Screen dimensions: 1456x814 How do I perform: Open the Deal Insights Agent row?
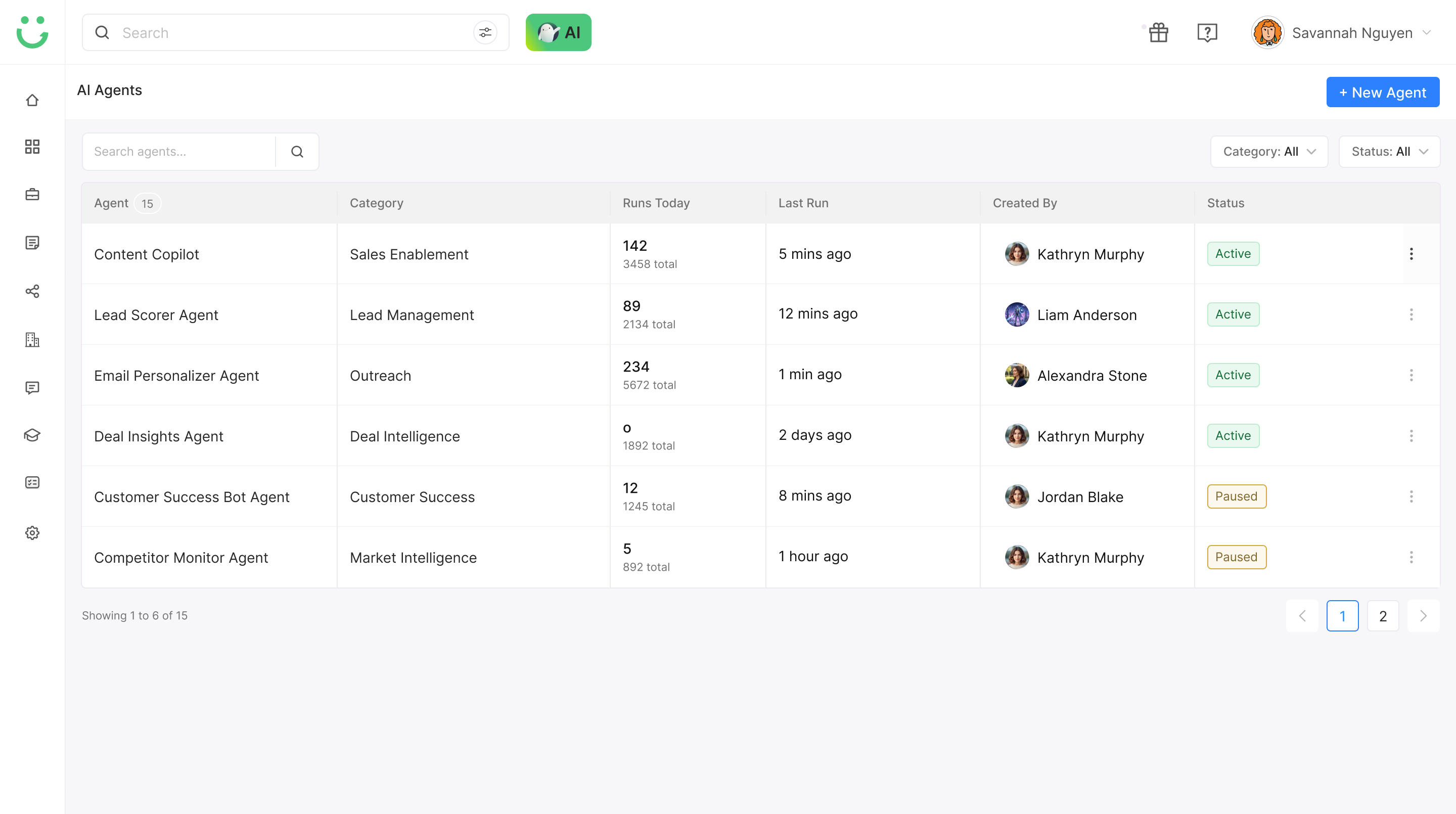tap(761, 436)
